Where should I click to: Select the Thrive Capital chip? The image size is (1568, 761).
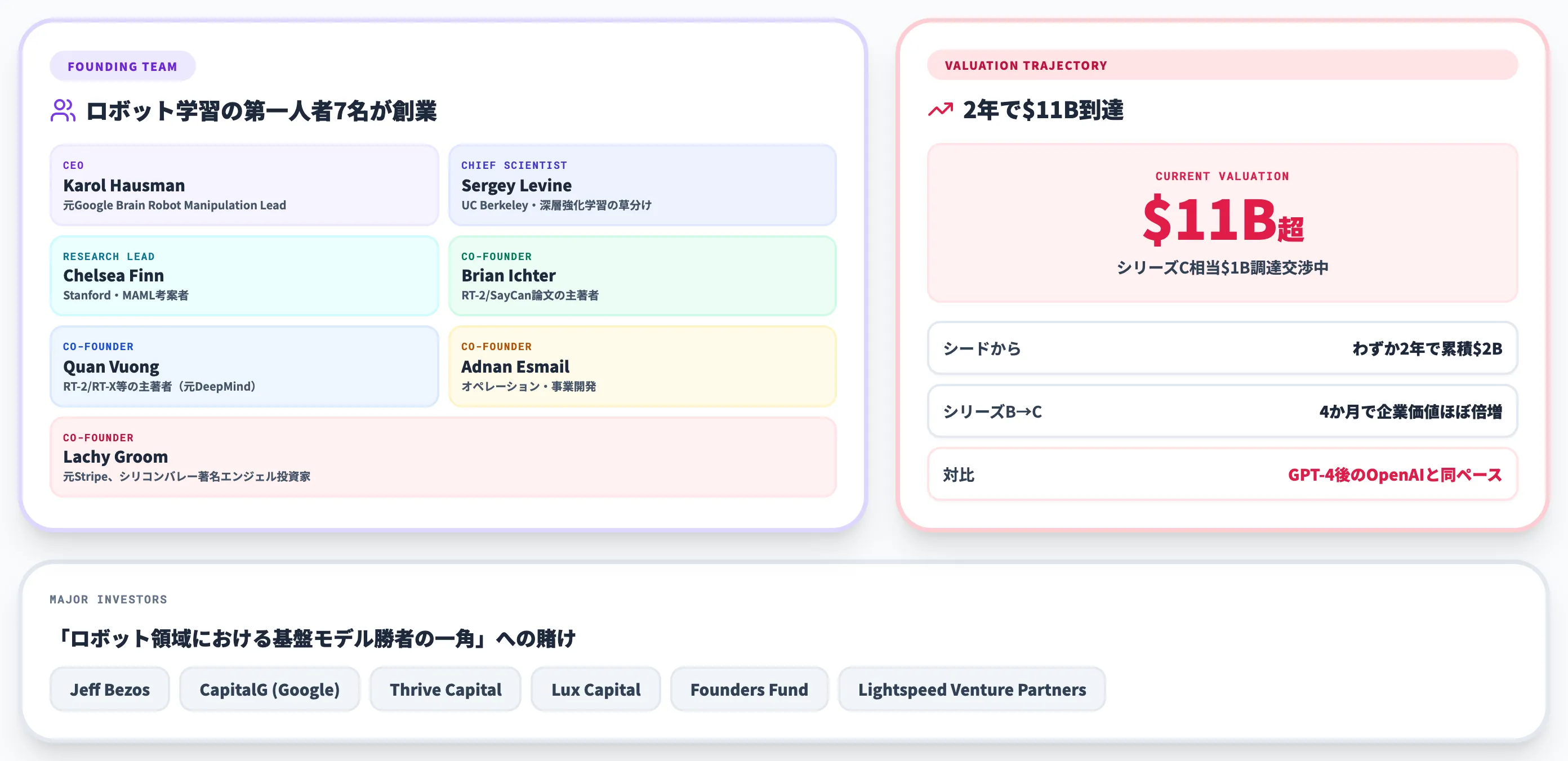446,689
